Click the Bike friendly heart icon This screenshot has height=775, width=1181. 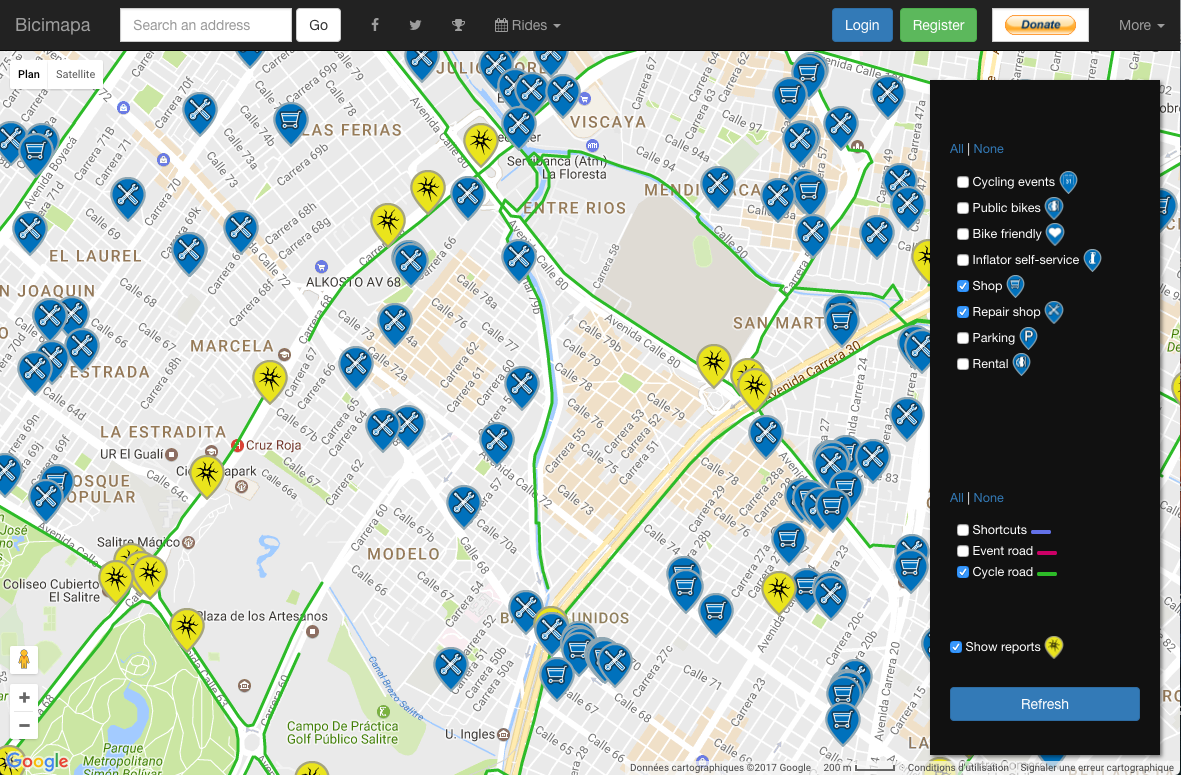click(x=1054, y=233)
